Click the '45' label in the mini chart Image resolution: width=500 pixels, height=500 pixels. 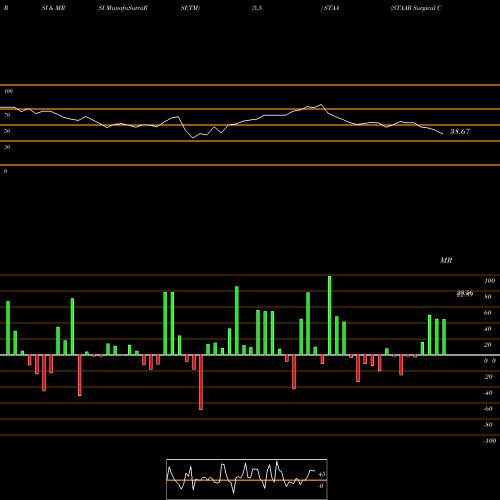pyautogui.click(x=322, y=474)
